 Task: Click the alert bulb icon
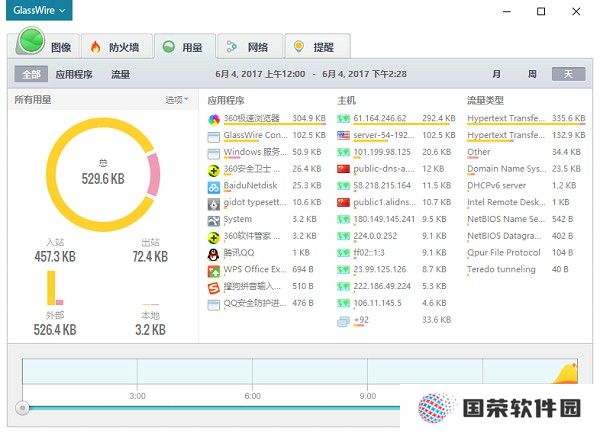point(298,46)
